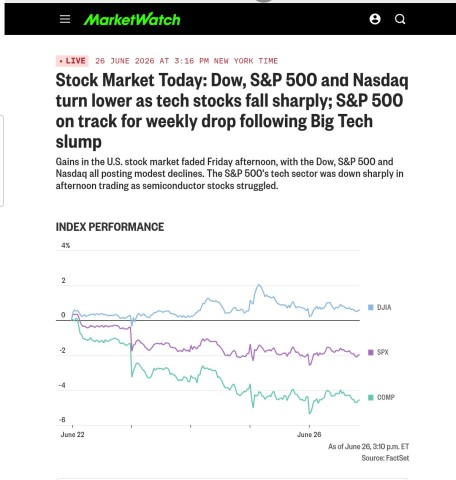Open the user account profile icon
The height and width of the screenshot is (480, 456).
pos(375,19)
